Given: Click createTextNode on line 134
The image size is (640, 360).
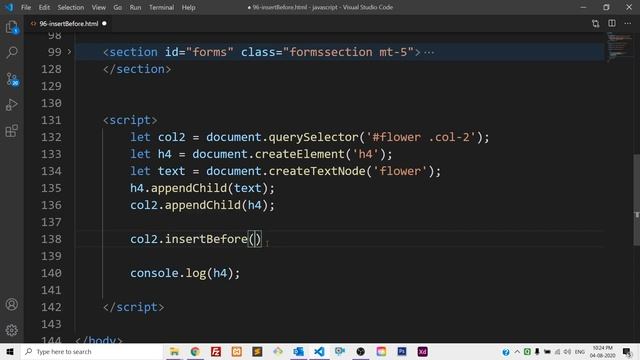Looking at the screenshot, I should [316, 171].
